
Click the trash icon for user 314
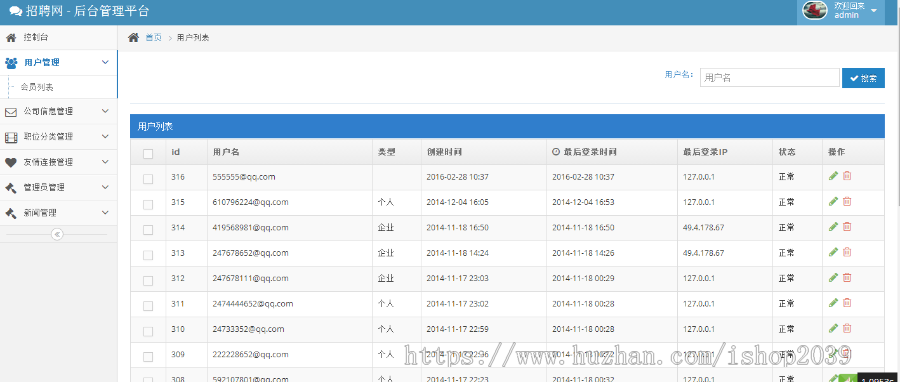(x=847, y=227)
